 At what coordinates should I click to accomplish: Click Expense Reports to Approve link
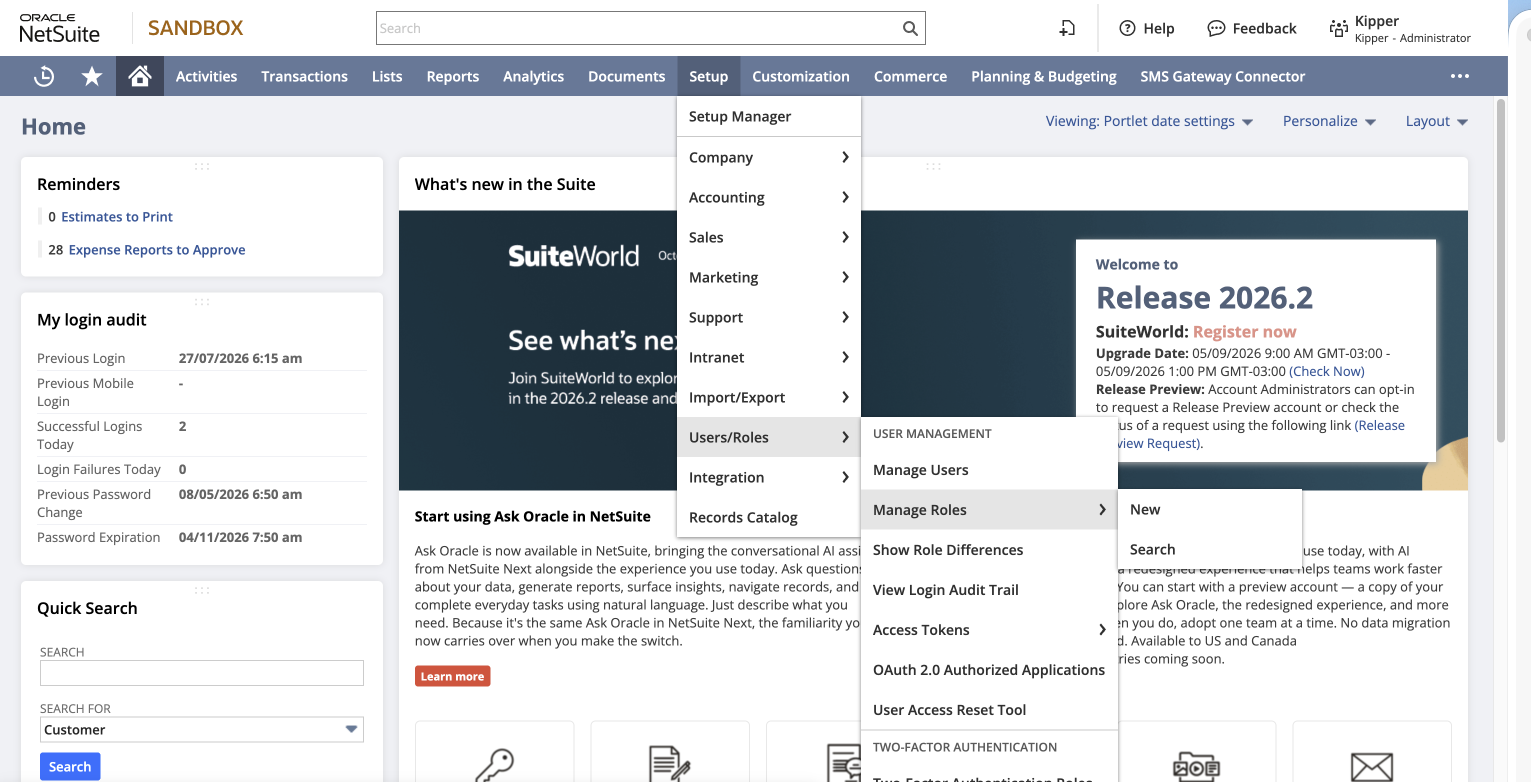click(x=157, y=250)
